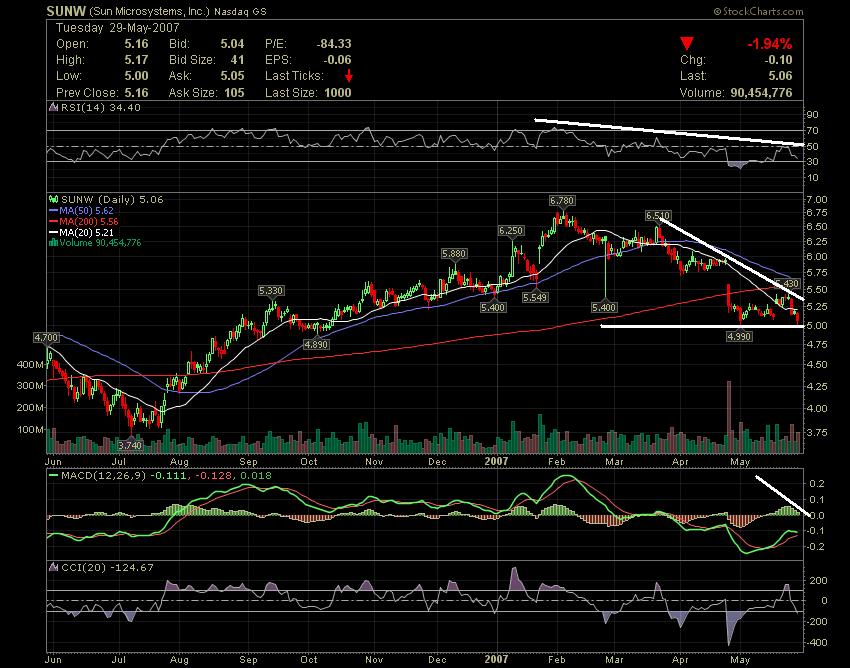Click the blue MA(50) legend line
Screen dimensions: 850x668
[53, 210]
